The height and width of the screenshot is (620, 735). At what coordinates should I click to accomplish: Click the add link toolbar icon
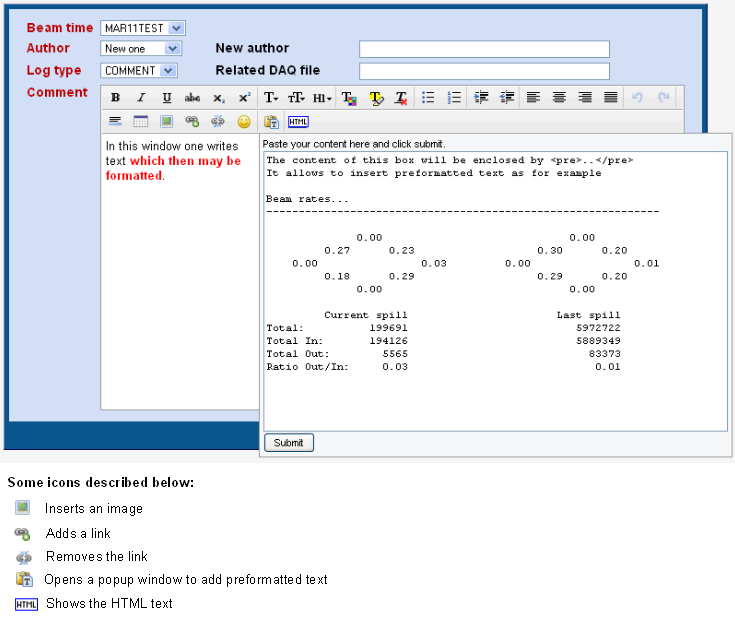[x=192, y=122]
